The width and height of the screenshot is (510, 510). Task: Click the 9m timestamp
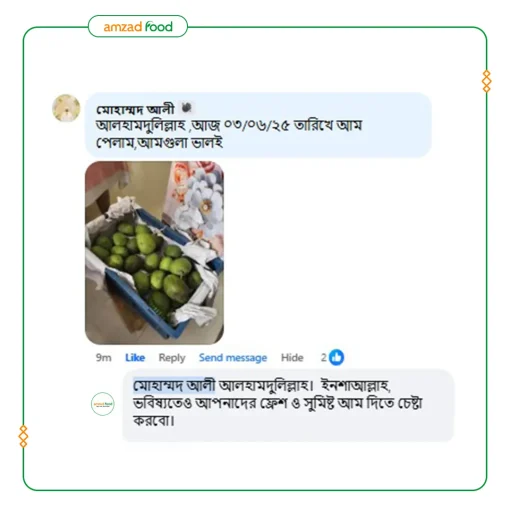[x=104, y=358]
